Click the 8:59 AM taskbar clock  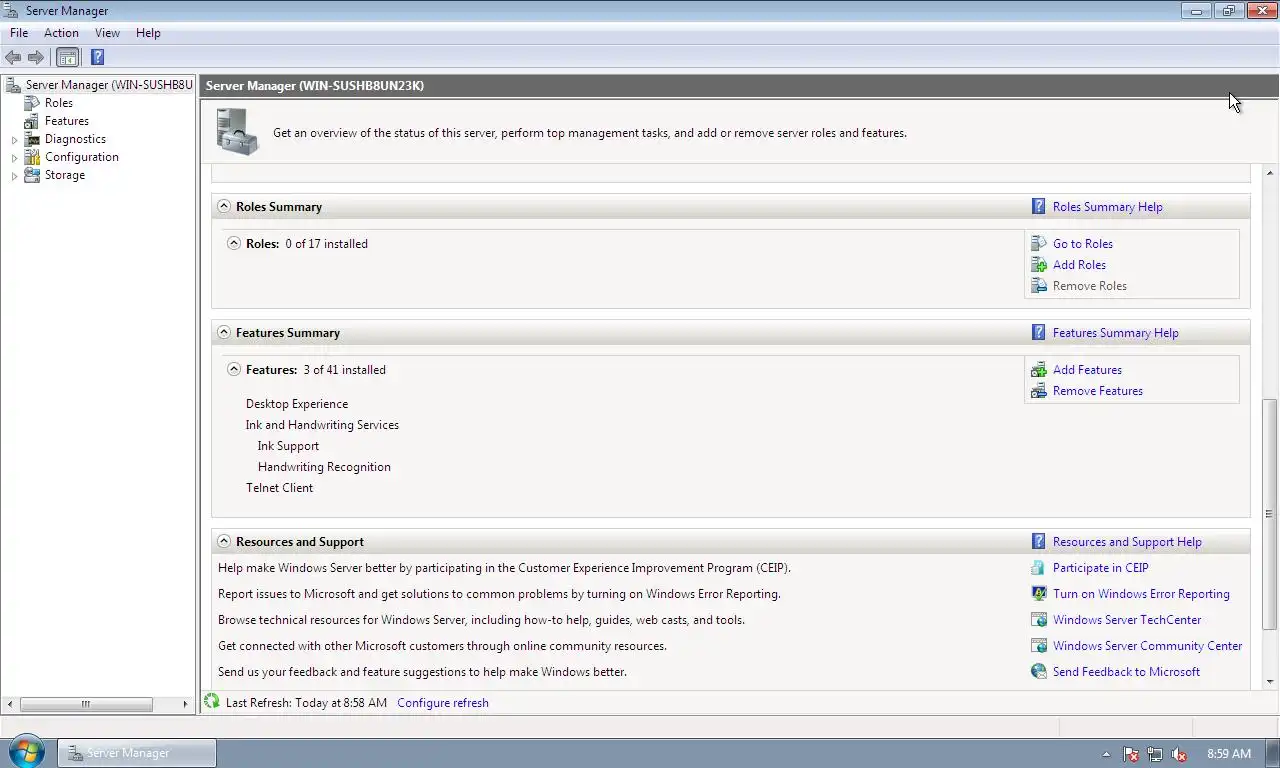point(1229,754)
